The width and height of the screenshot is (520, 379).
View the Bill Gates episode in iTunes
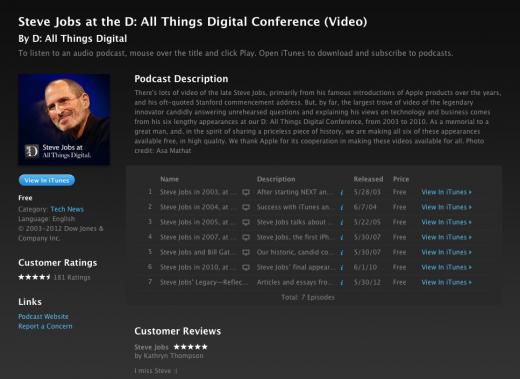[x=446, y=252]
